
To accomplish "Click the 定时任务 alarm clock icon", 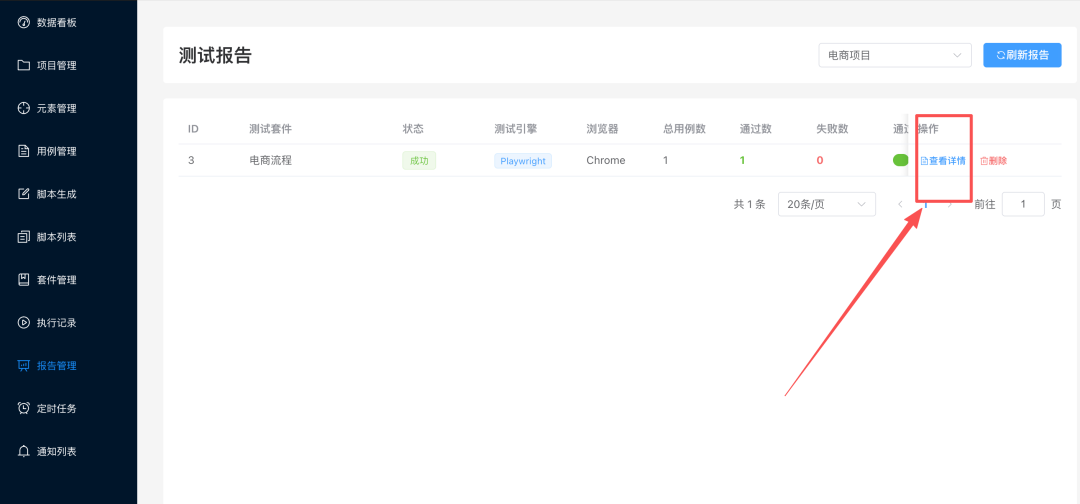I will pyautogui.click(x=23, y=408).
